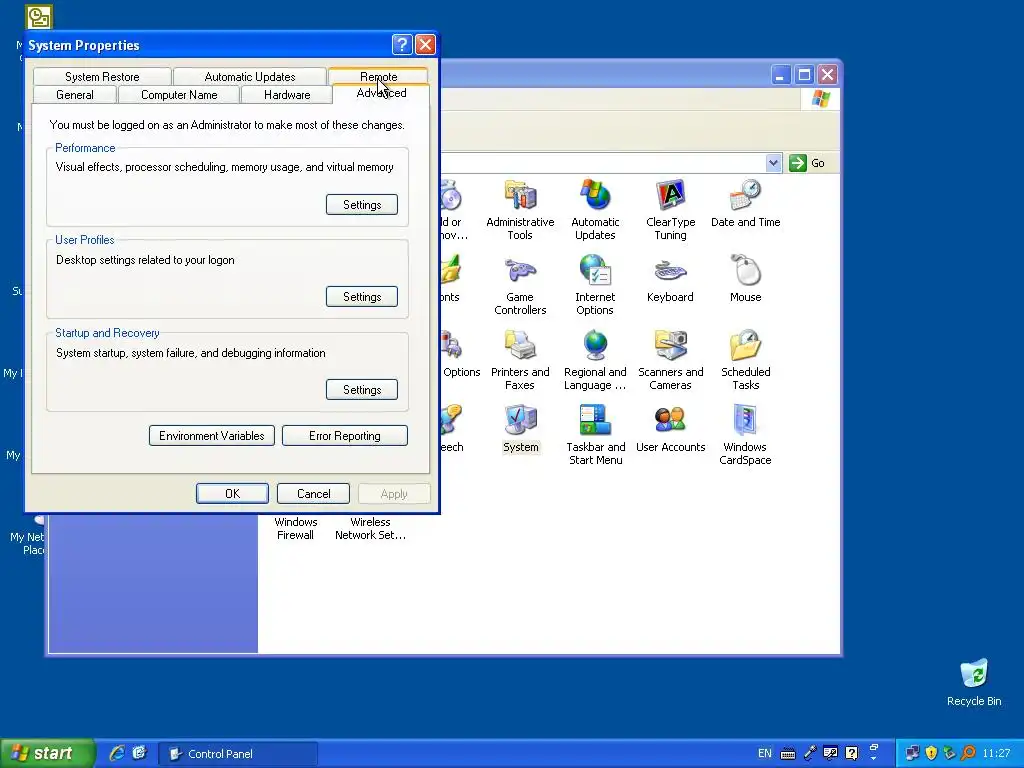This screenshot has width=1024, height=768.
Task: Click the Go button in address bar
Action: (808, 163)
